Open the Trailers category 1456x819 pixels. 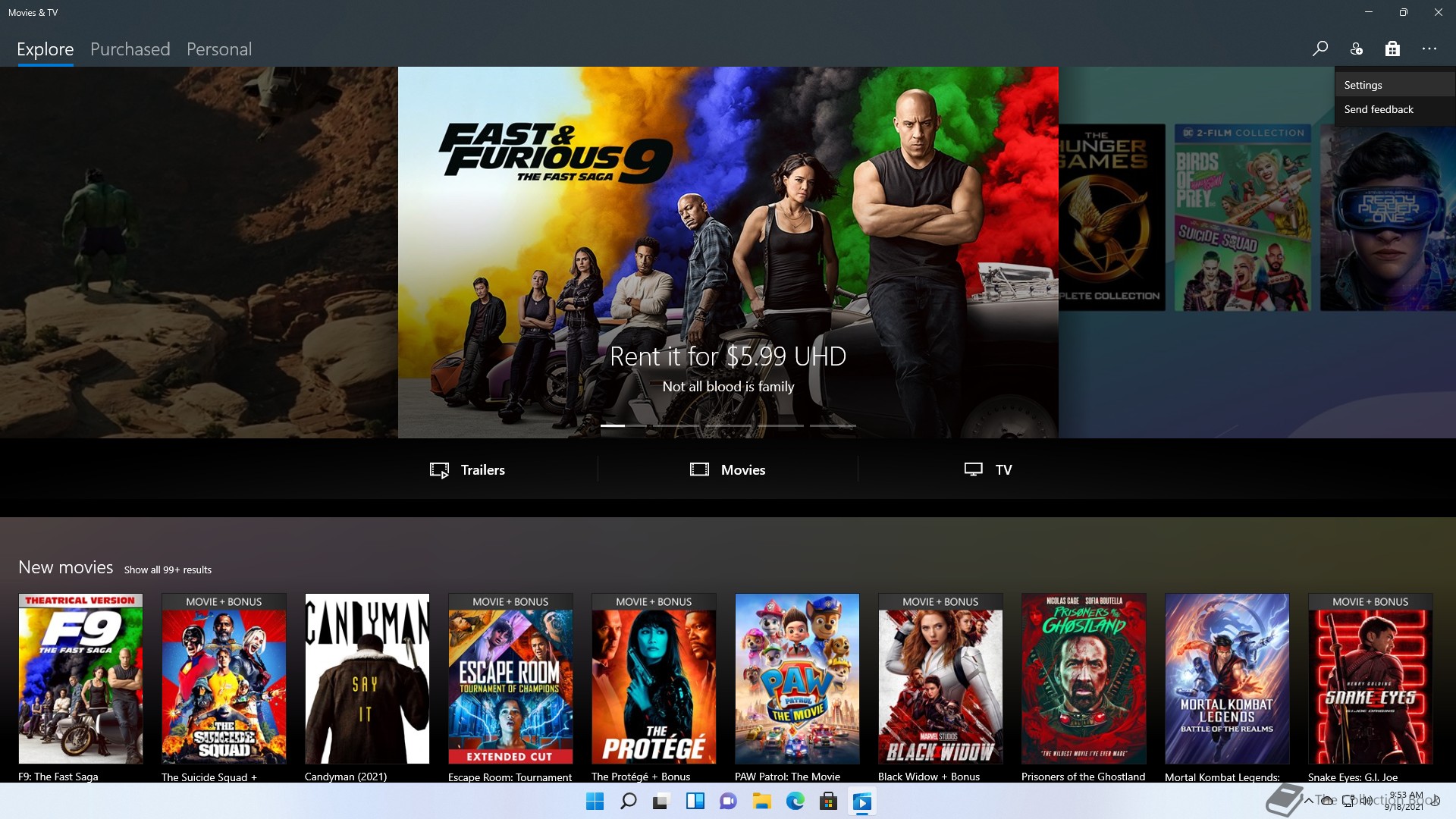pos(467,469)
